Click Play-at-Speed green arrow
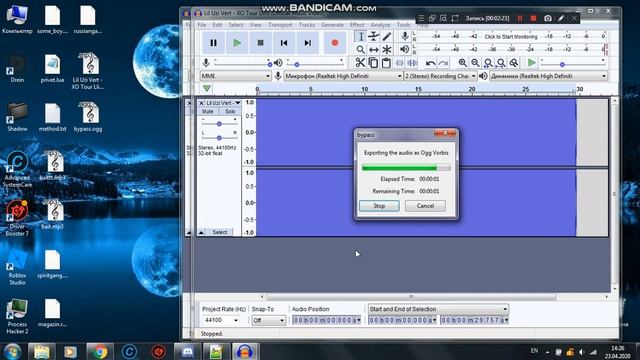This screenshot has height=360, width=640. [531, 63]
